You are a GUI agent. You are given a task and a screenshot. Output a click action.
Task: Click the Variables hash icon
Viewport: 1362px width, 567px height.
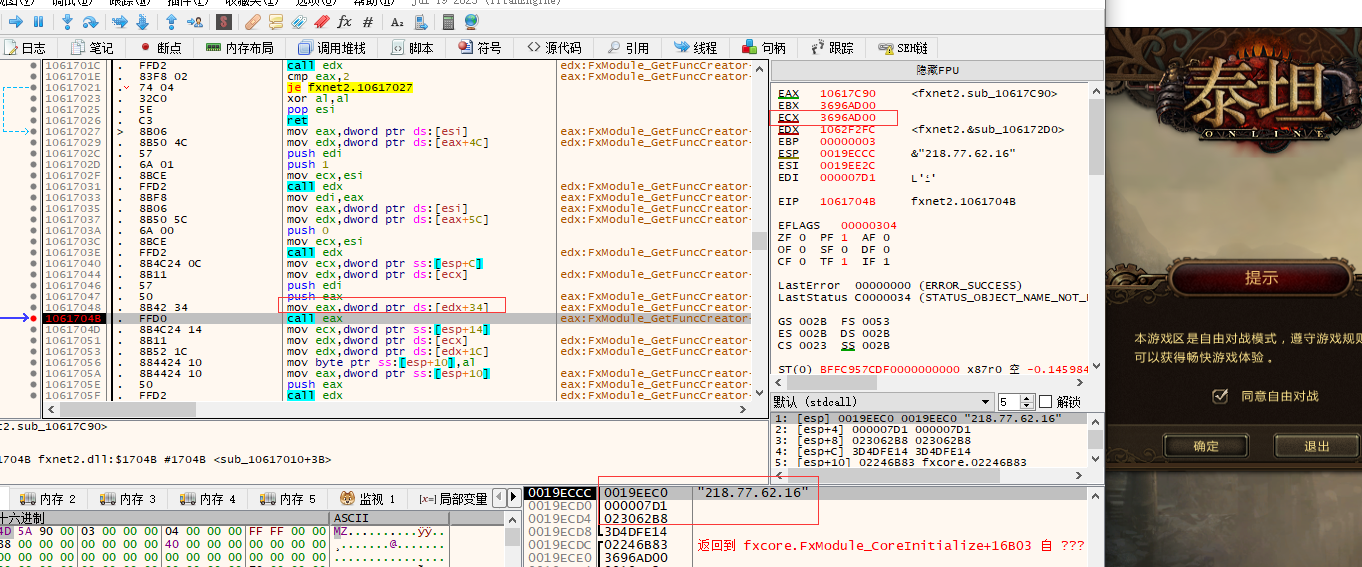pyautogui.click(x=368, y=21)
